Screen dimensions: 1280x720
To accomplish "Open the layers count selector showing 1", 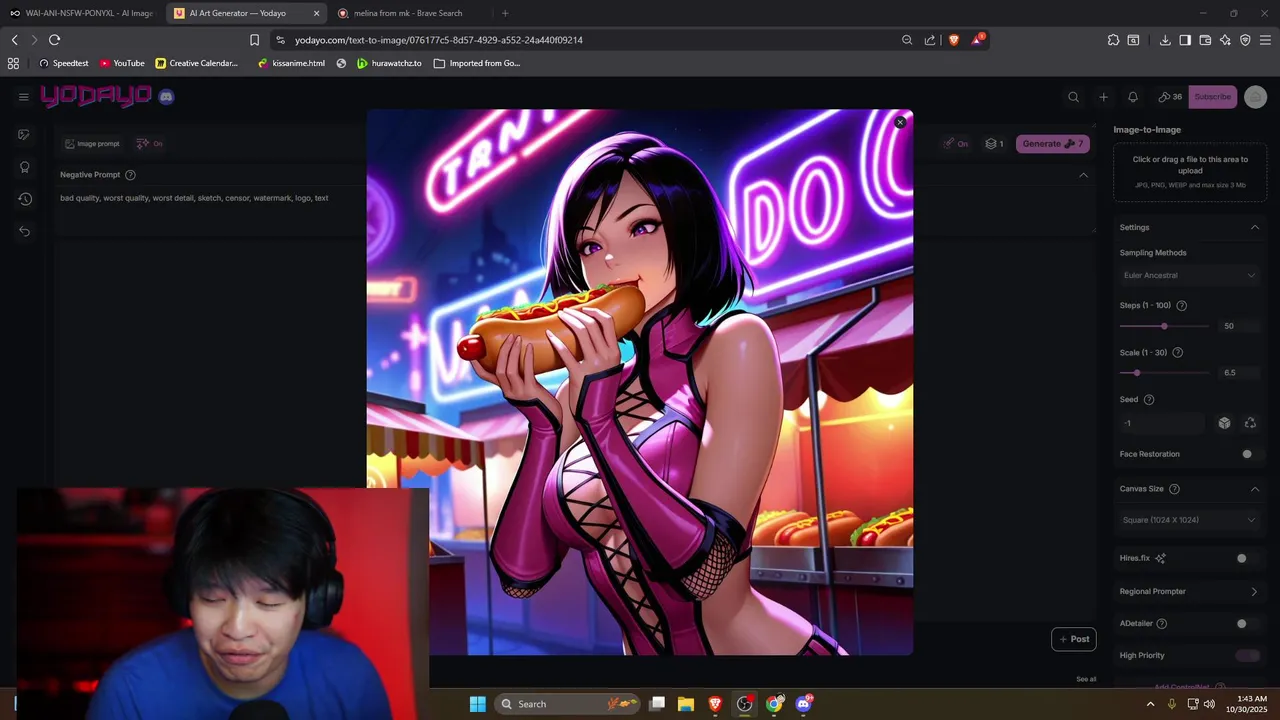I will pos(994,144).
